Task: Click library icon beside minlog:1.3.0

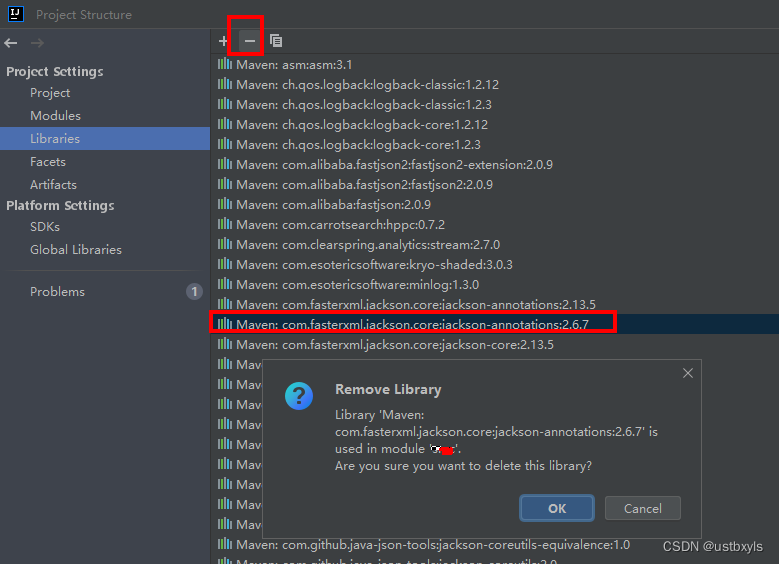Action: pyautogui.click(x=225, y=284)
